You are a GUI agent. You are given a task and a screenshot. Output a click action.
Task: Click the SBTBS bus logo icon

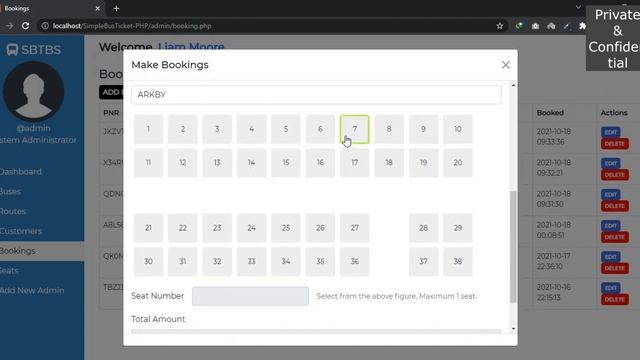click(12, 50)
